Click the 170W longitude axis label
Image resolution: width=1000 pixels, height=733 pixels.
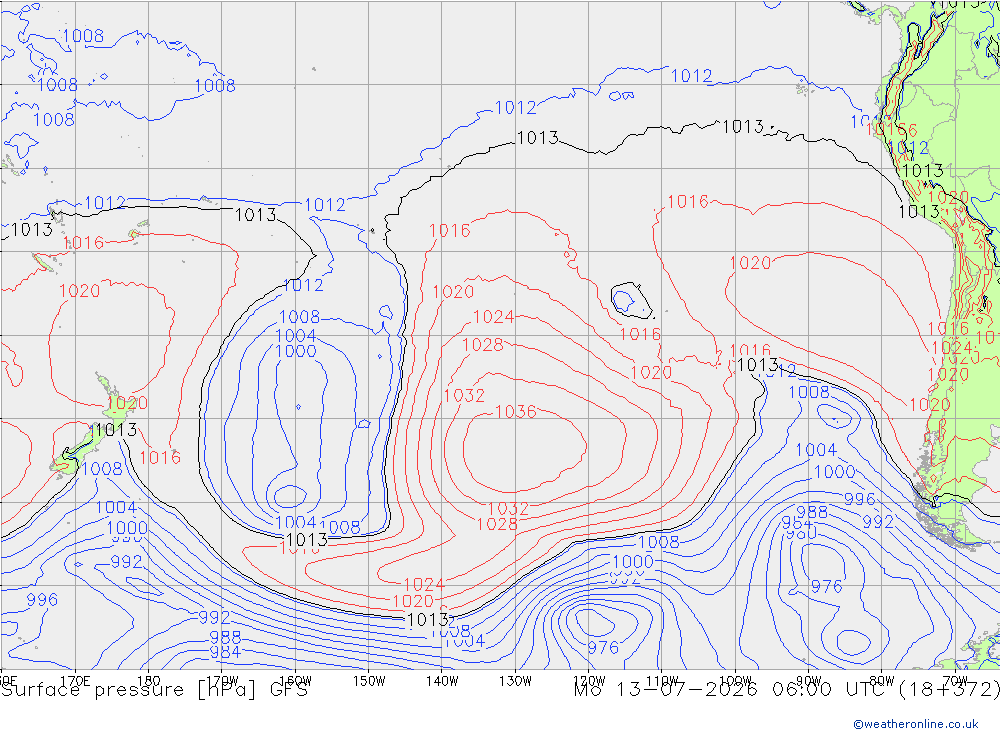point(222,681)
